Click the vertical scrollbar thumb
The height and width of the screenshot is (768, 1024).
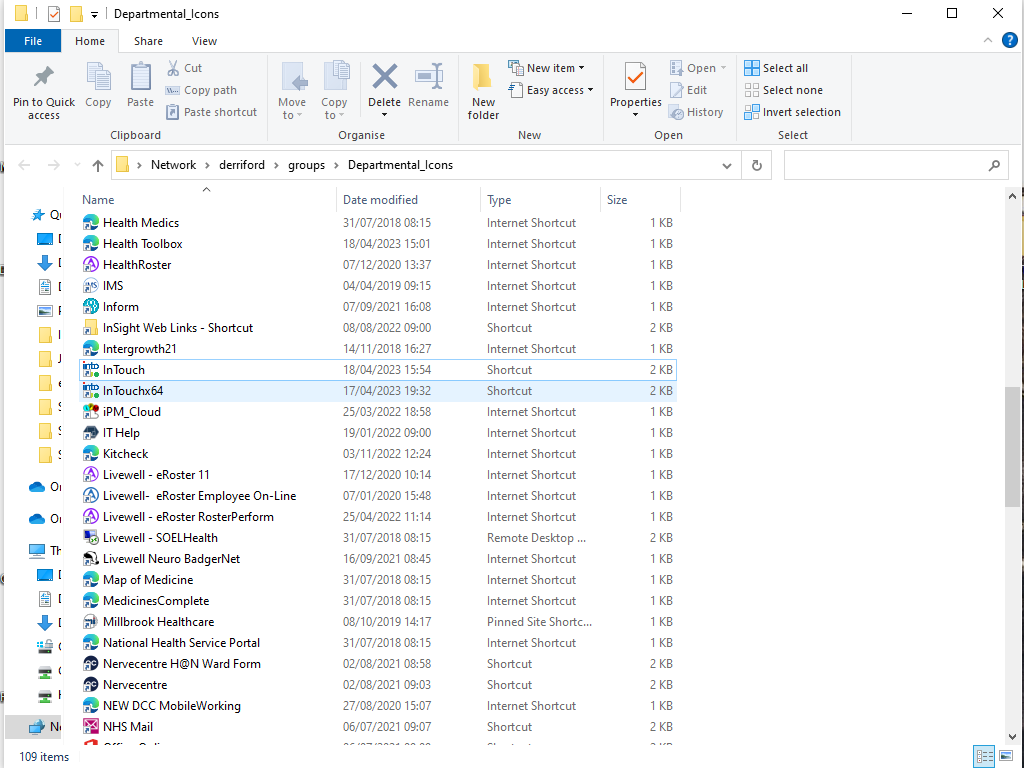click(1012, 447)
